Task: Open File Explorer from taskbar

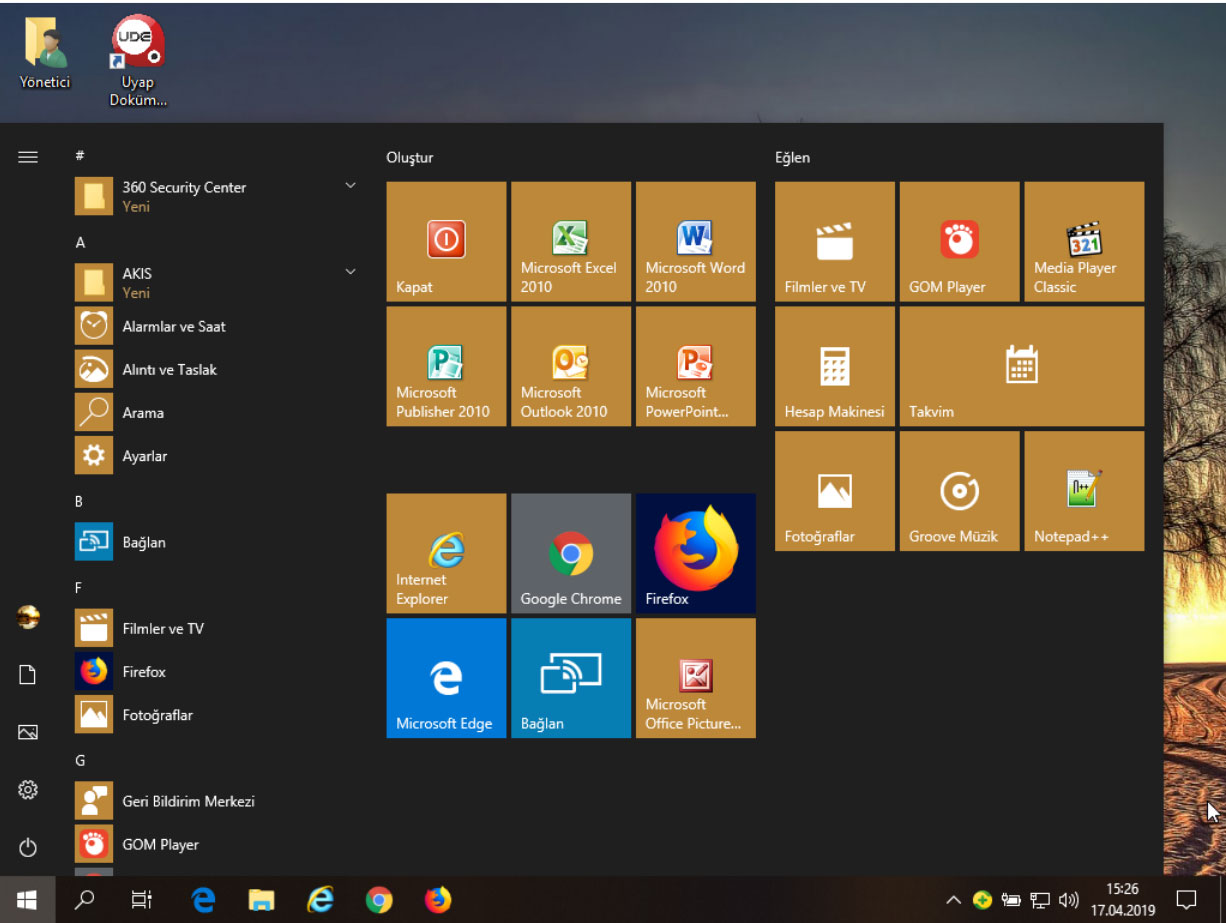Action: tap(261, 900)
